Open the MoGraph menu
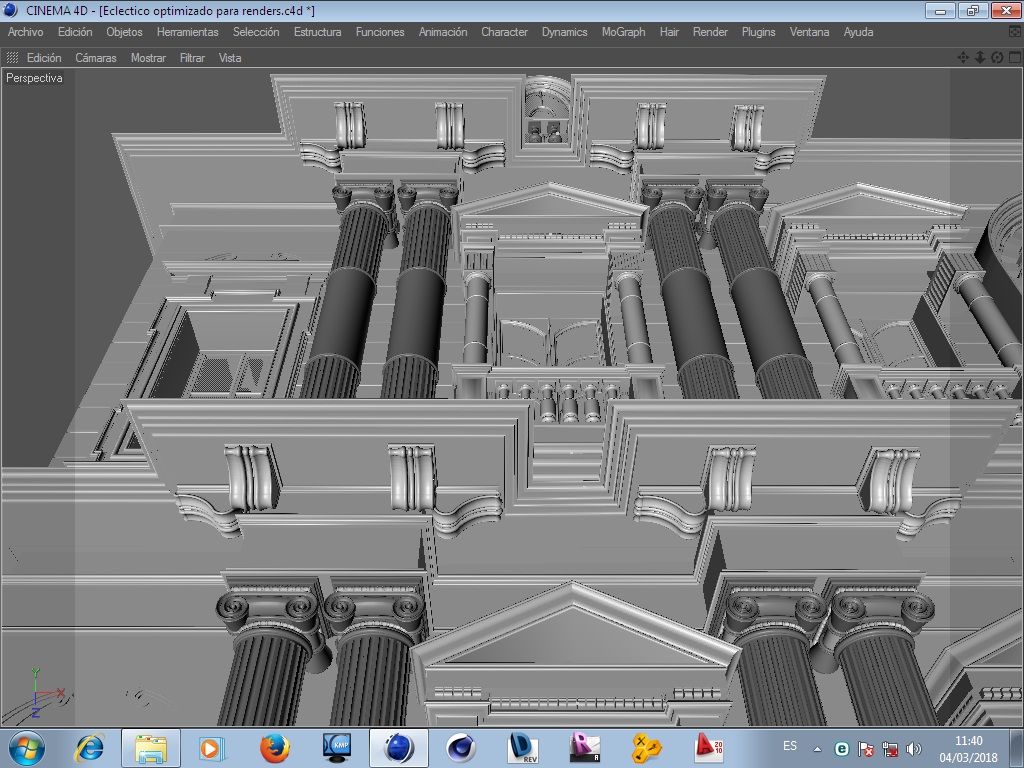 623,31
